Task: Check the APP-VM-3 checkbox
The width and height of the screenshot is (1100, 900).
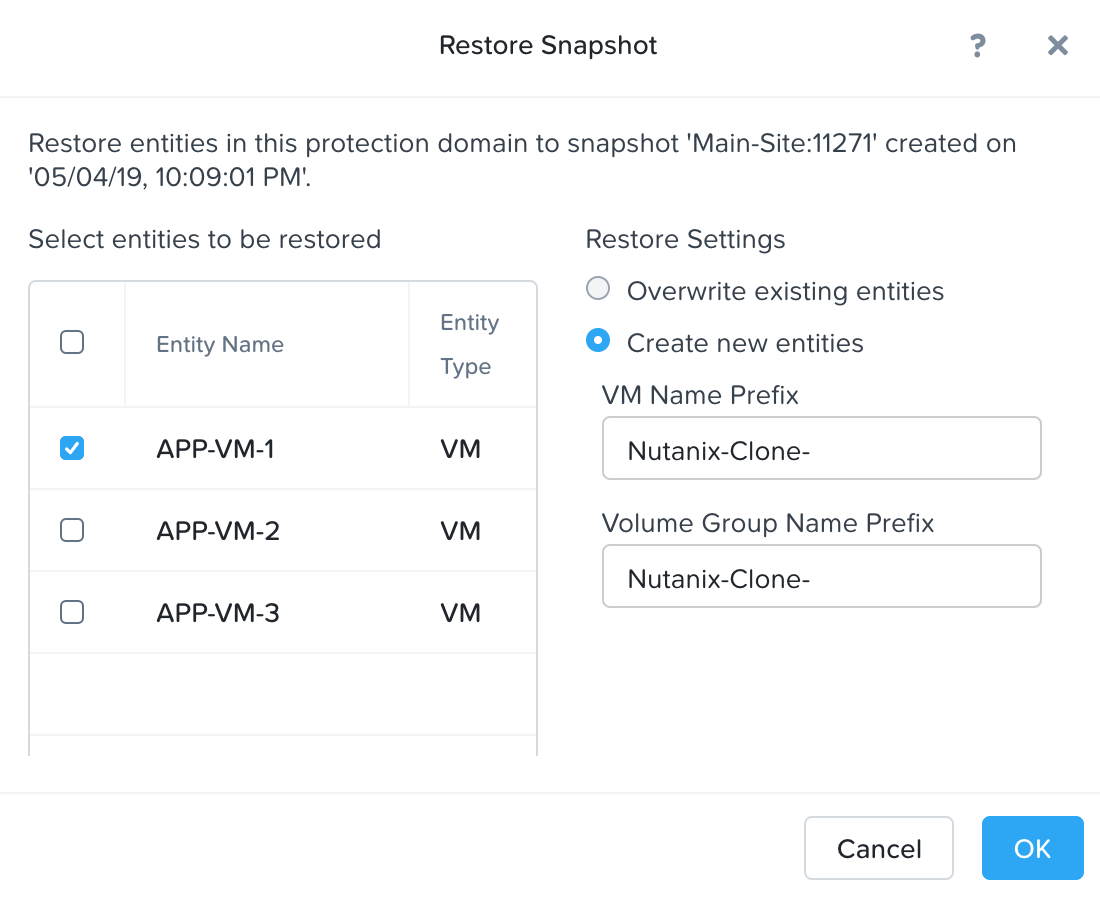Action: pyautogui.click(x=72, y=612)
